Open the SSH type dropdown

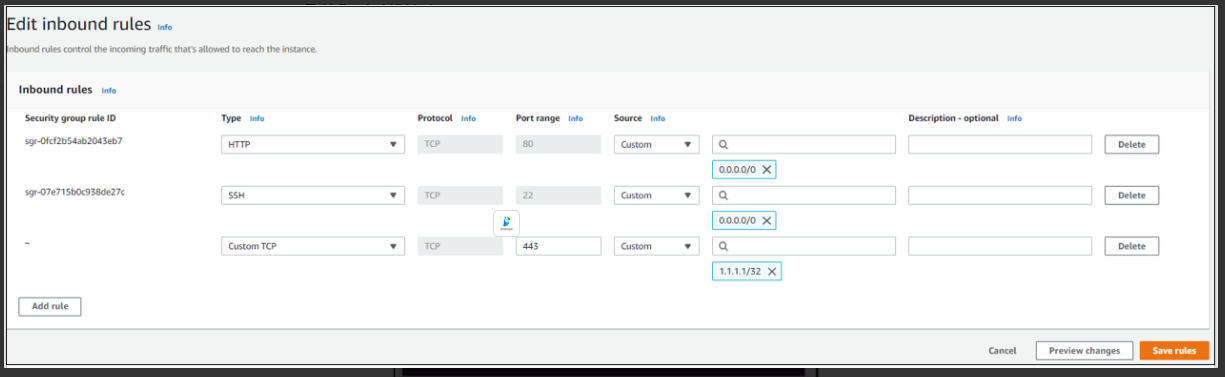313,195
